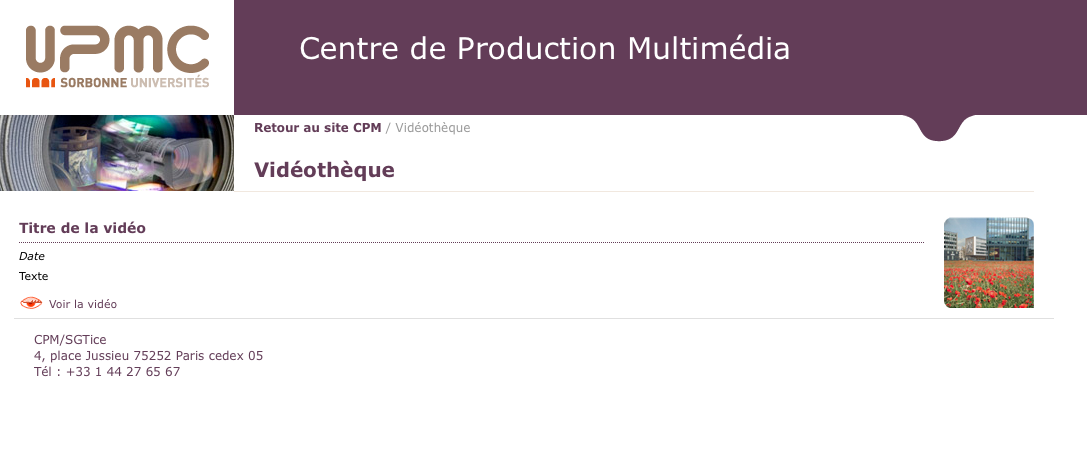The width and height of the screenshot is (1087, 460).
Task: Click the dotted line under video title
Action: pos(471,242)
